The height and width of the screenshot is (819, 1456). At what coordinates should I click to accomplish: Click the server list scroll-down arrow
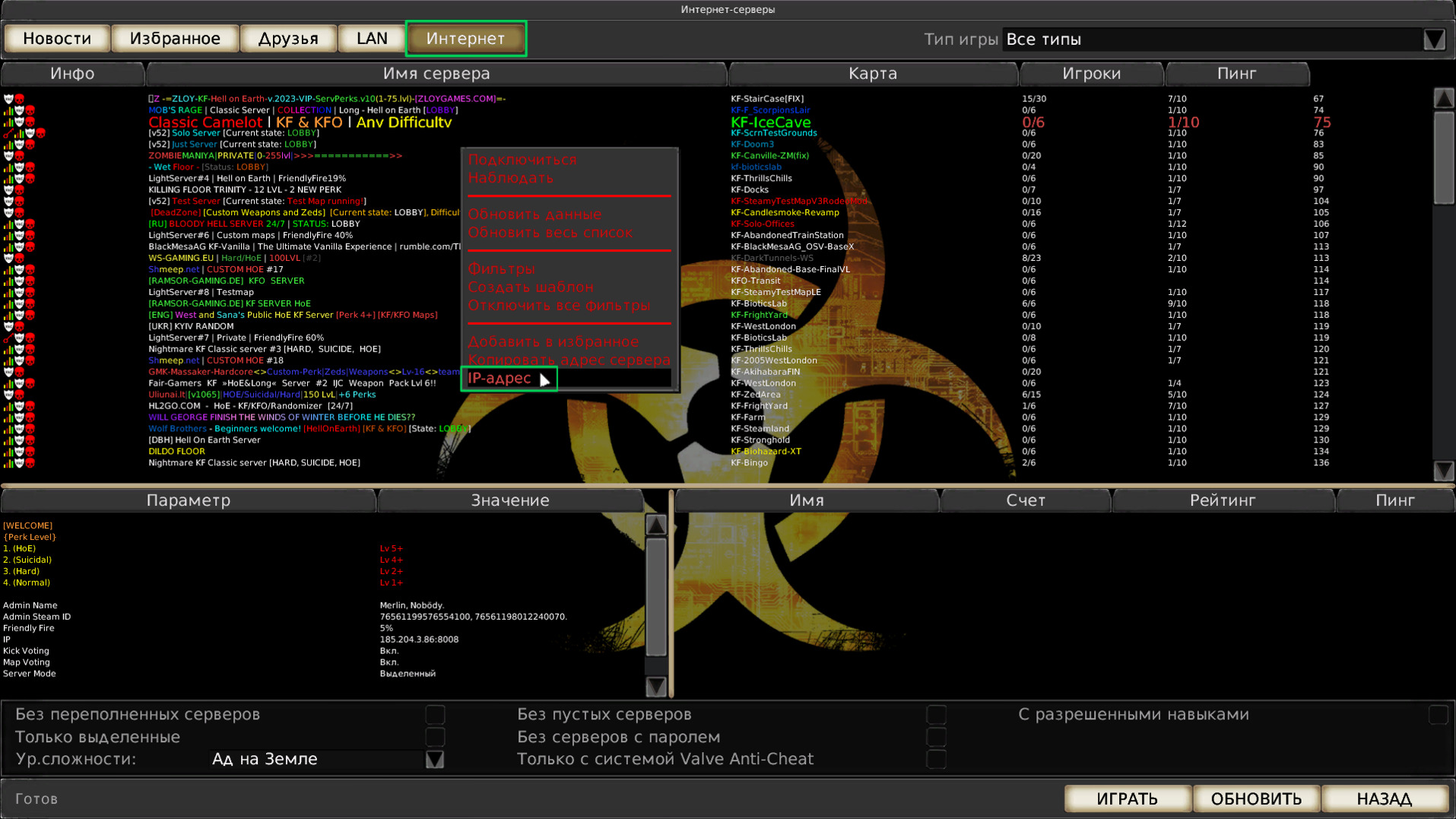[1444, 471]
